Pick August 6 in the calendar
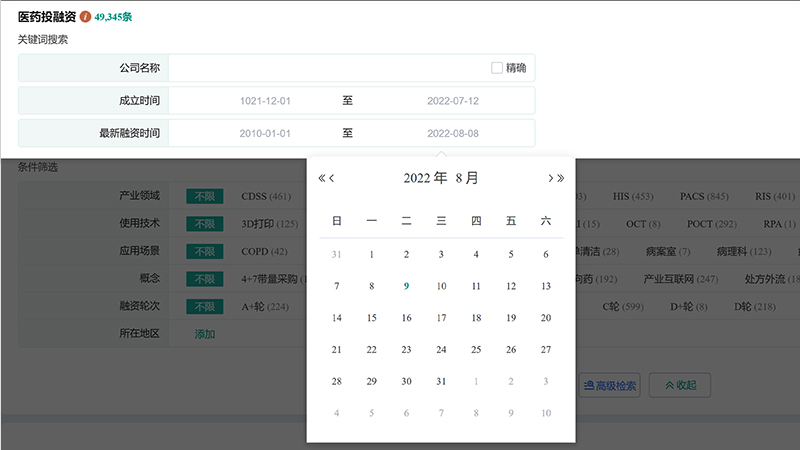This screenshot has width=800, height=450. (546, 255)
